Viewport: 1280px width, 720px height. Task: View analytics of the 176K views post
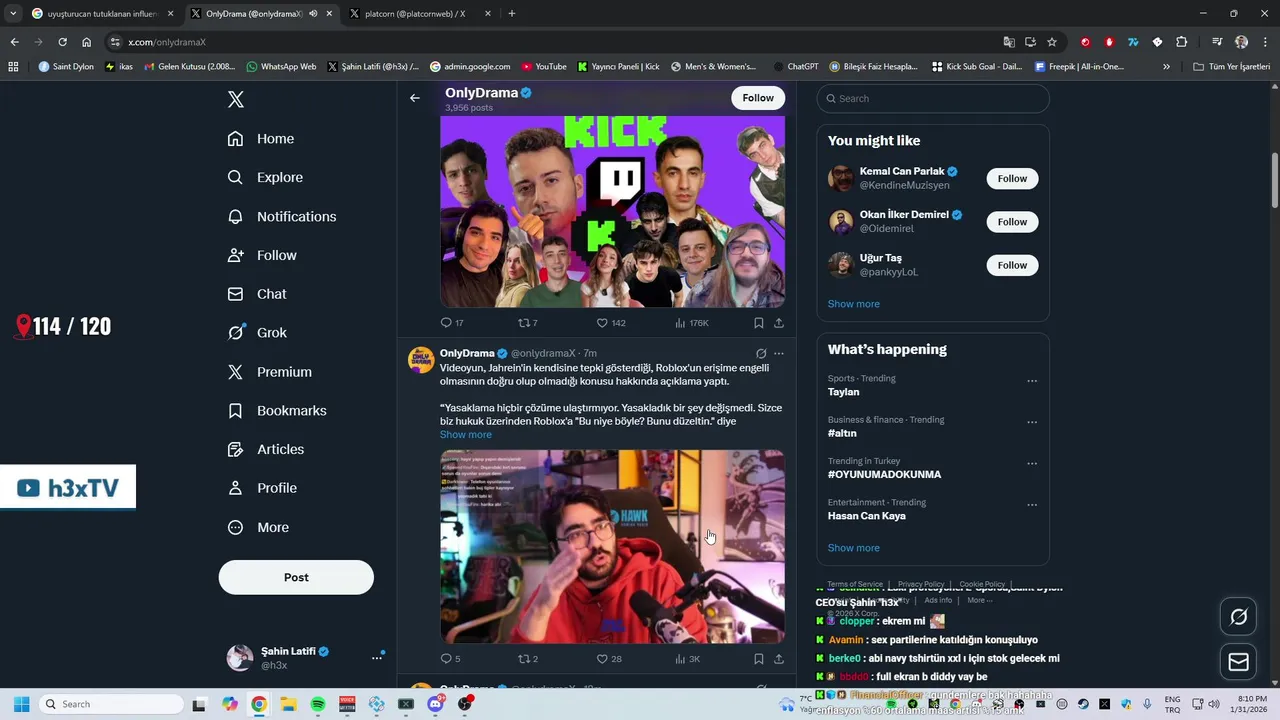pos(692,323)
